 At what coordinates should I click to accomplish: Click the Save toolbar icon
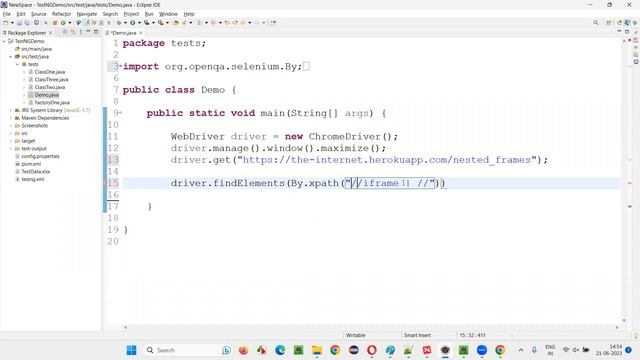19,23
